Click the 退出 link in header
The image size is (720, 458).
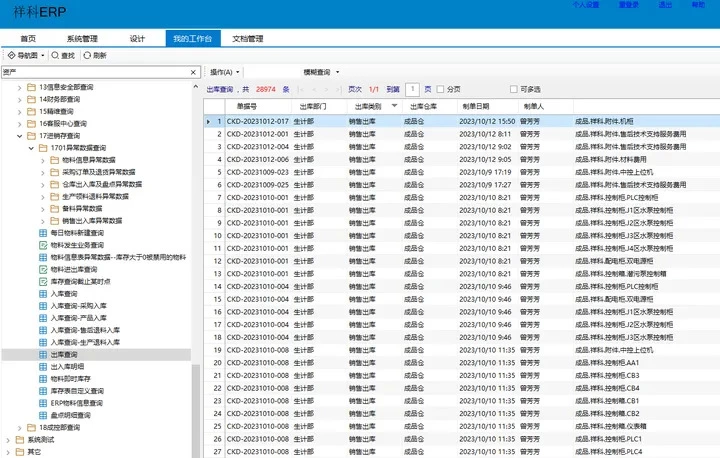pyautogui.click(x=665, y=5)
